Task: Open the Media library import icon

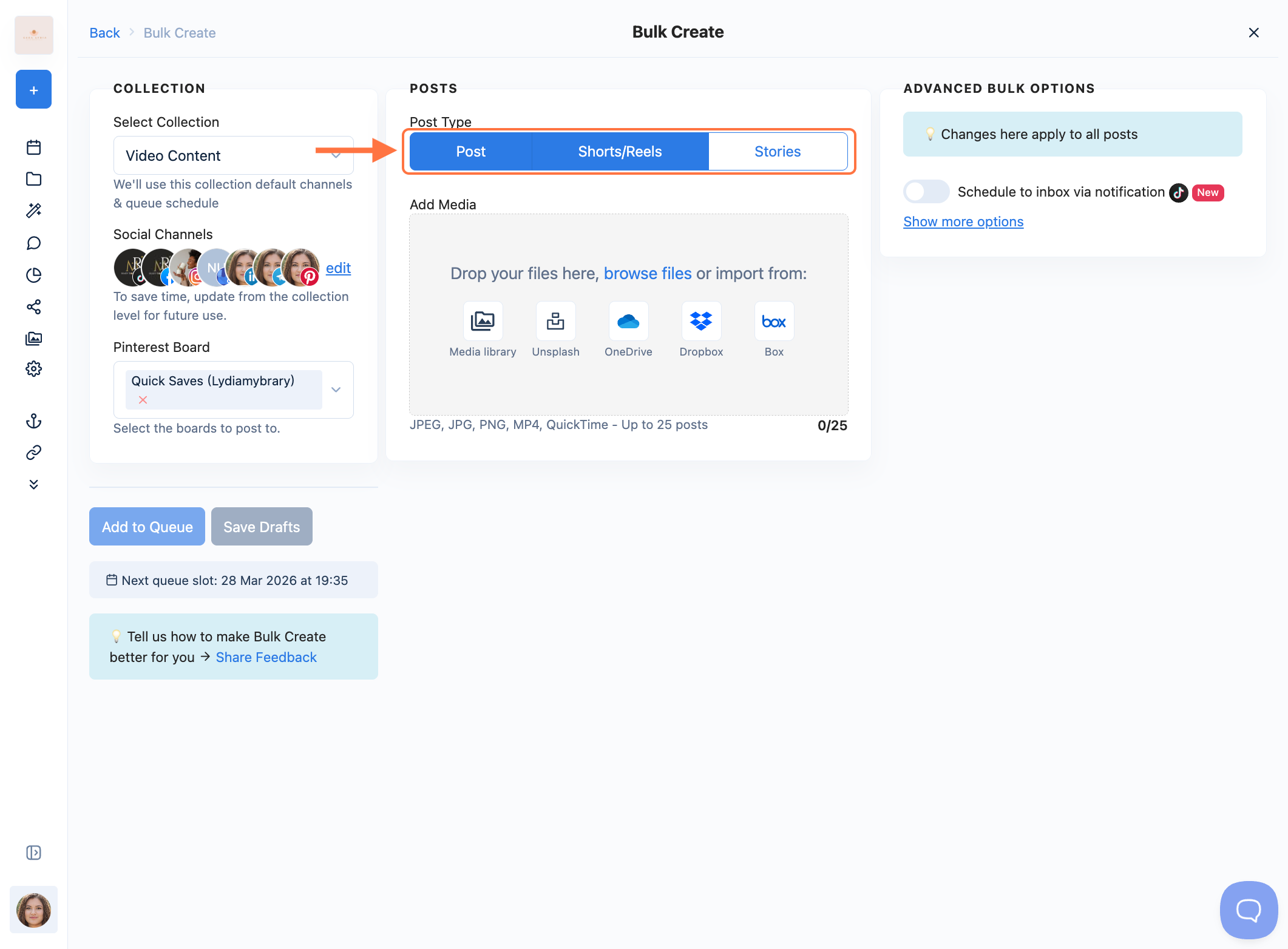Action: (483, 322)
